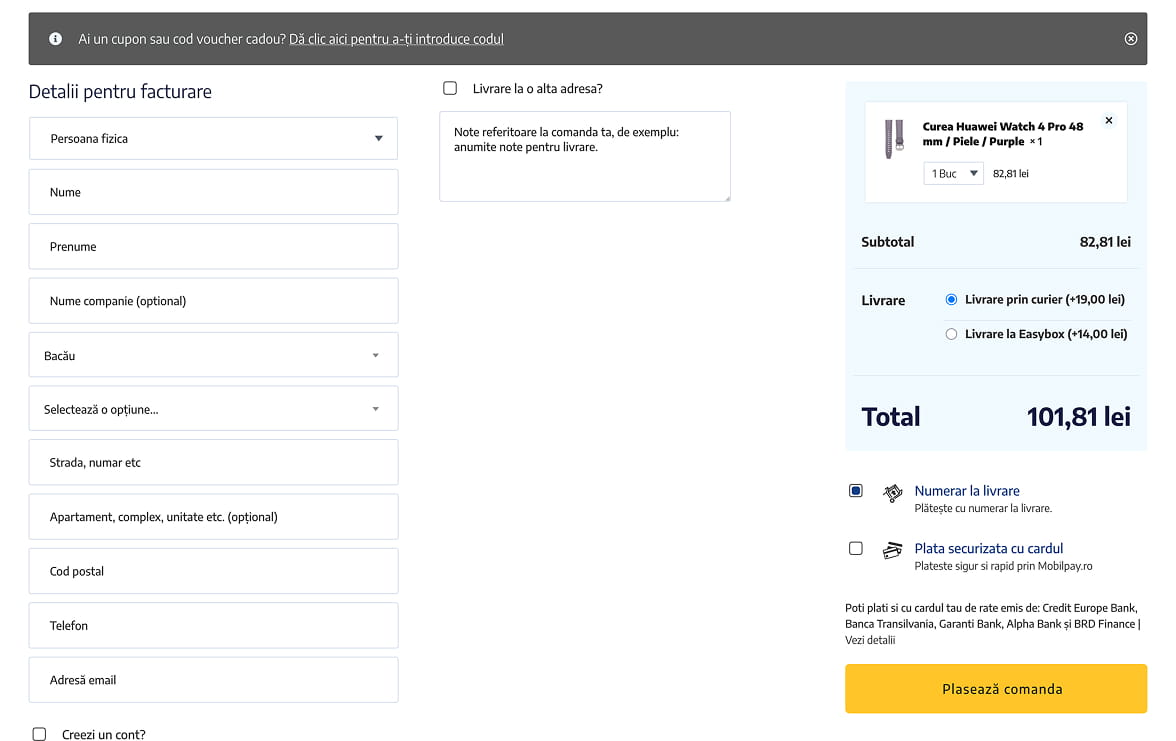Enable delivery to a different address
This screenshot has width=1176, height=741.
450,89
